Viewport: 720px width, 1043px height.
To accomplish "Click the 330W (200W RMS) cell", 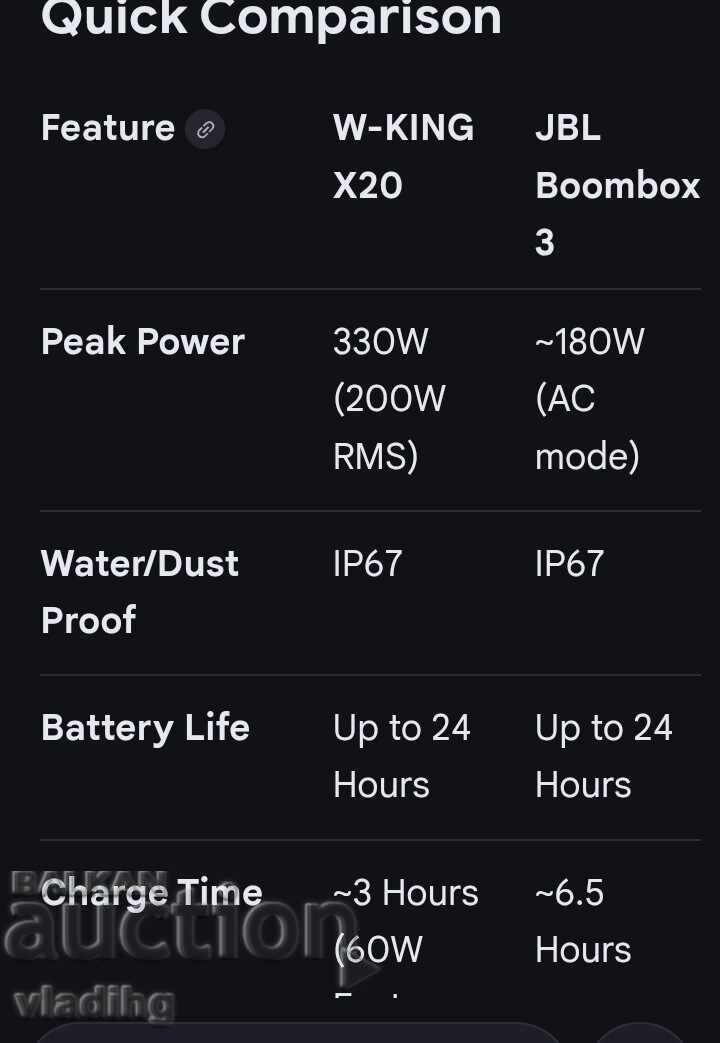I will tap(389, 399).
